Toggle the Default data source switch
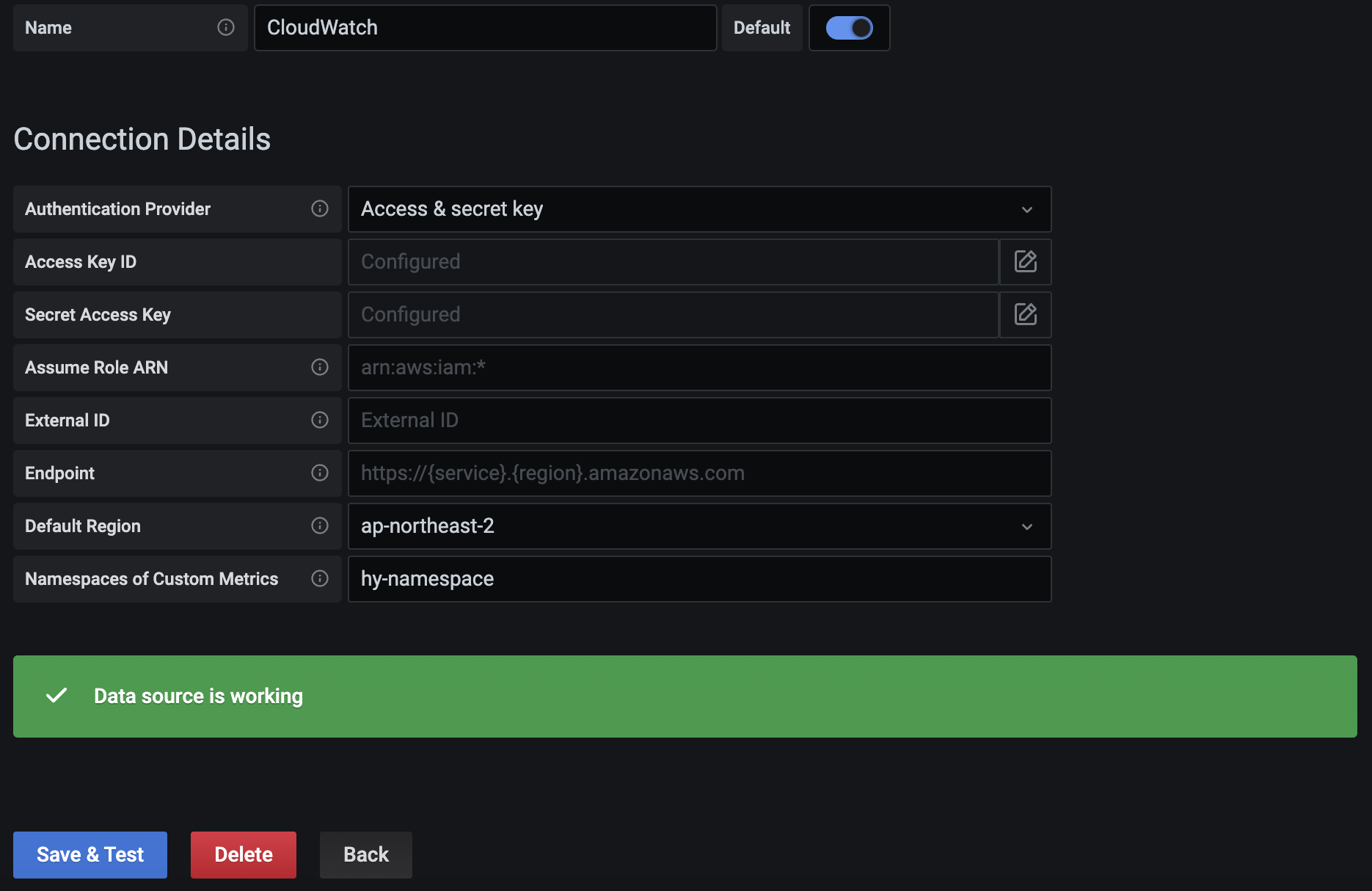1372x891 pixels. tap(849, 28)
